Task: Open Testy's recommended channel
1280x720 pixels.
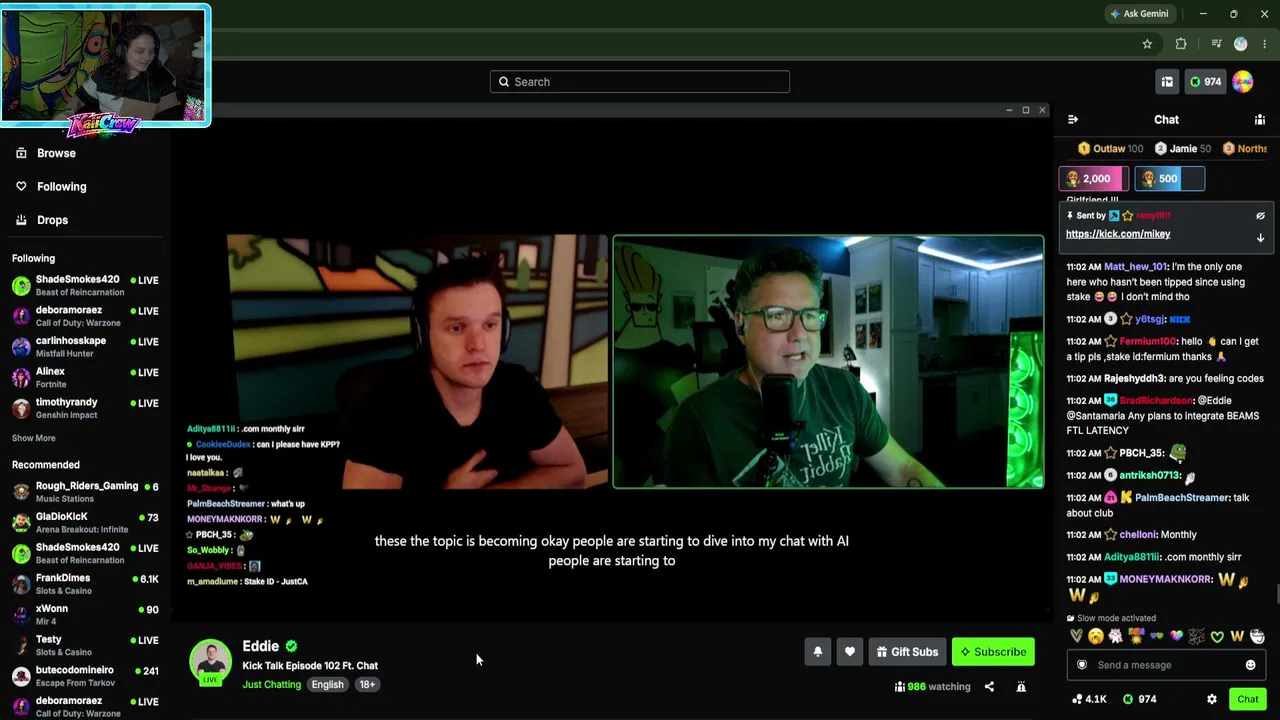Action: [85, 645]
